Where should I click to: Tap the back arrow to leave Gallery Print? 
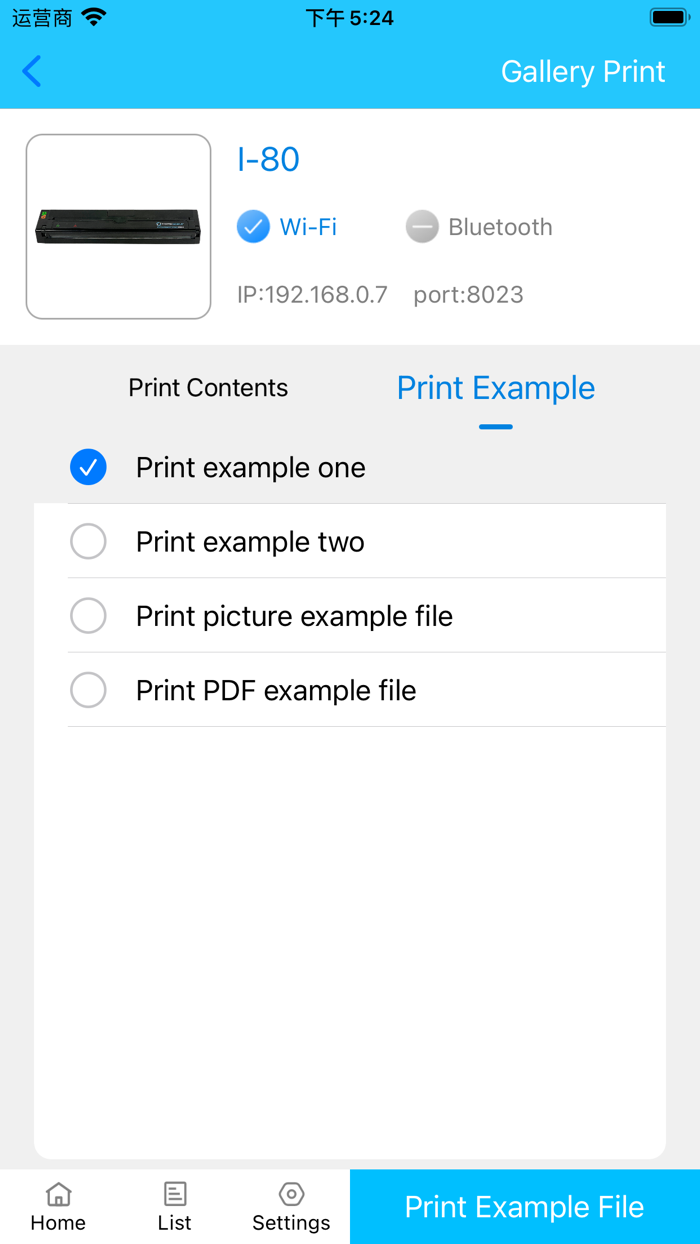click(x=30, y=71)
